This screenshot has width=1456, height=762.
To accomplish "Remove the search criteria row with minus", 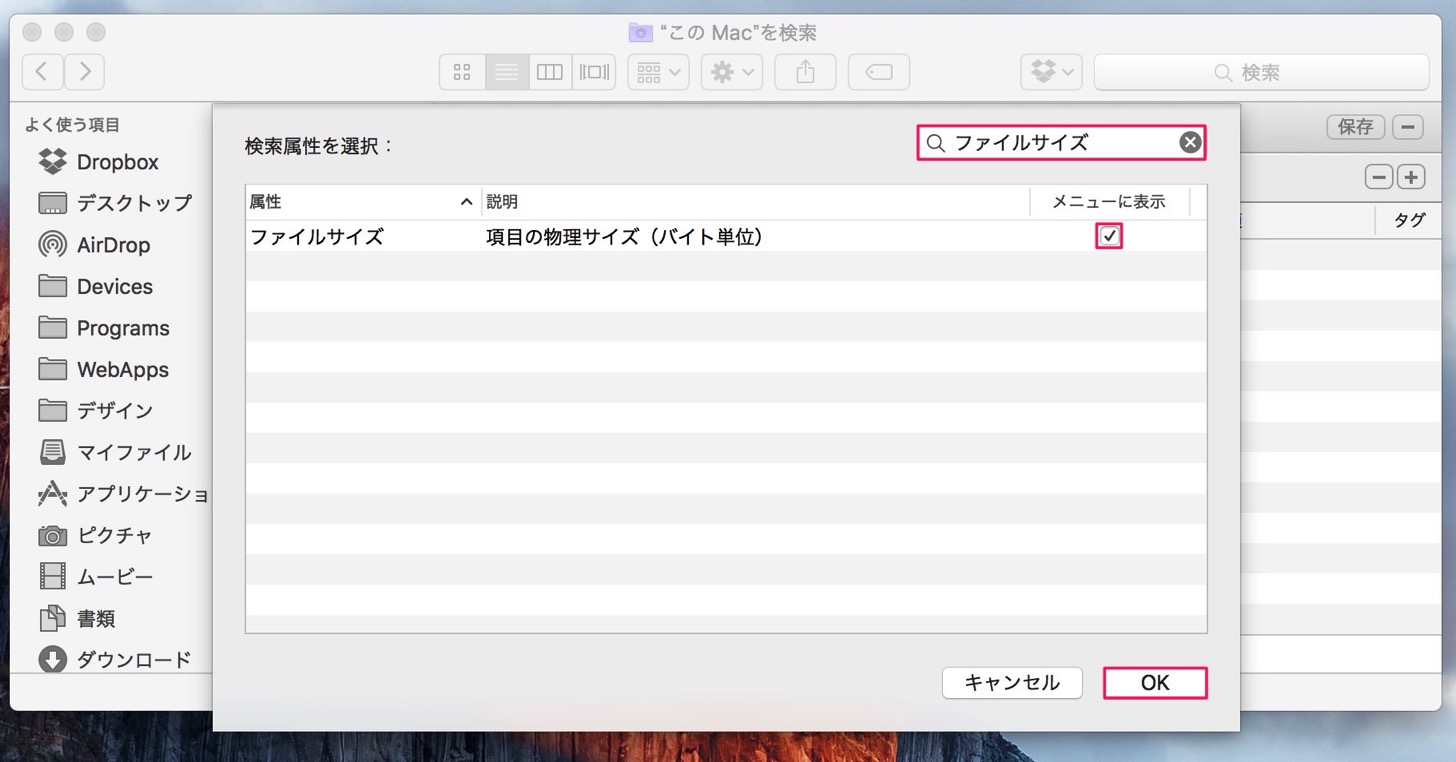I will (1380, 177).
